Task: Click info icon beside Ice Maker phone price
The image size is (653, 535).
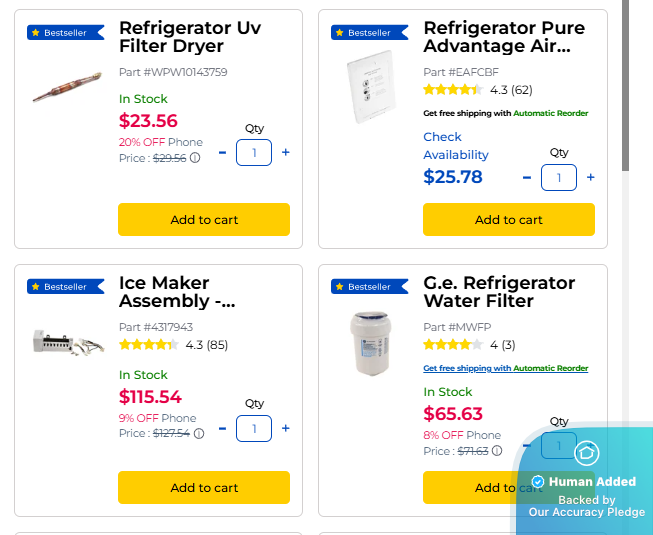Action: tap(199, 434)
